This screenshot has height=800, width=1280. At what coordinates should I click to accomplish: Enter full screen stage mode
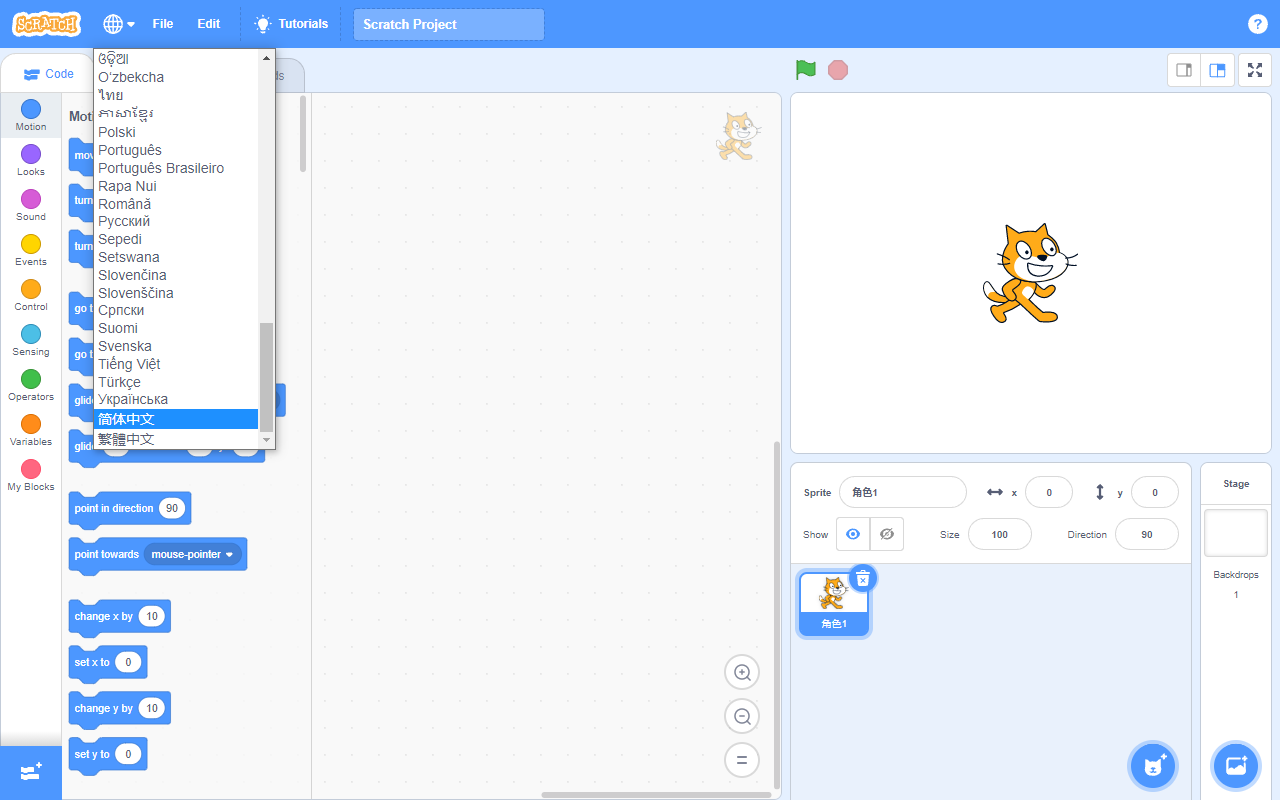click(x=1255, y=70)
